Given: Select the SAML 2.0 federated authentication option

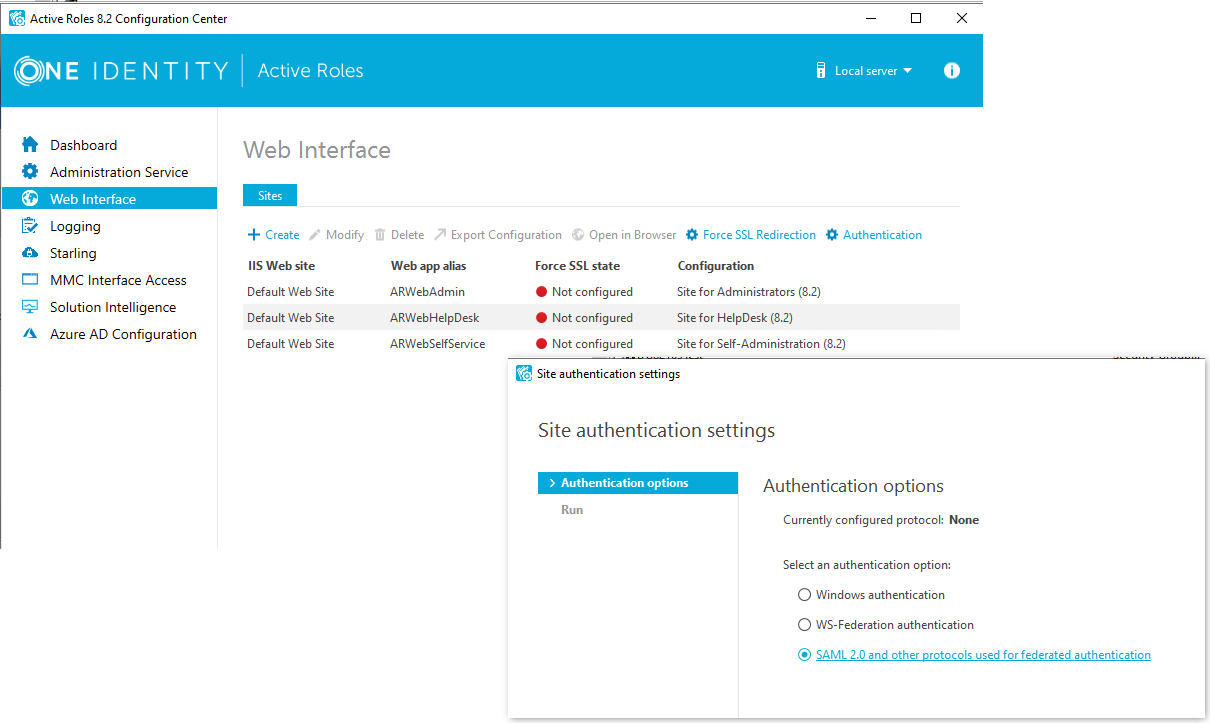Looking at the screenshot, I should [804, 655].
